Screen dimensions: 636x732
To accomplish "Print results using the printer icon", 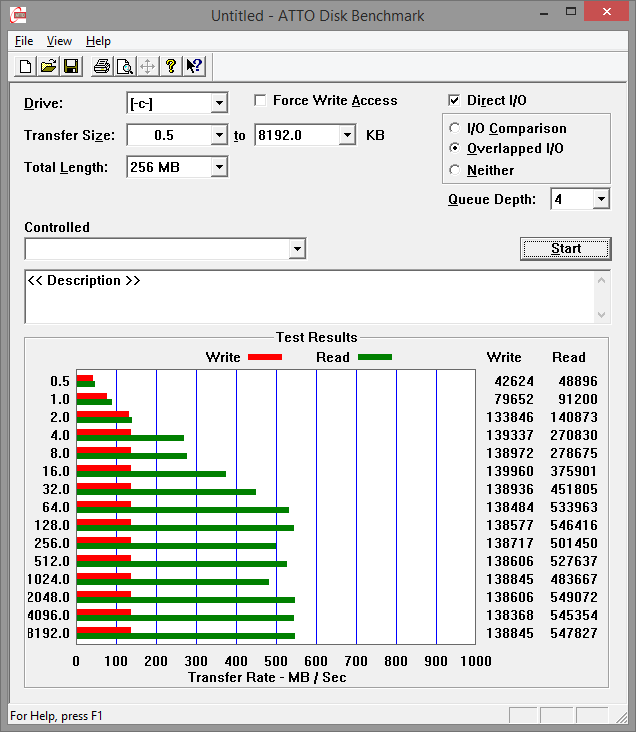I will [101, 66].
